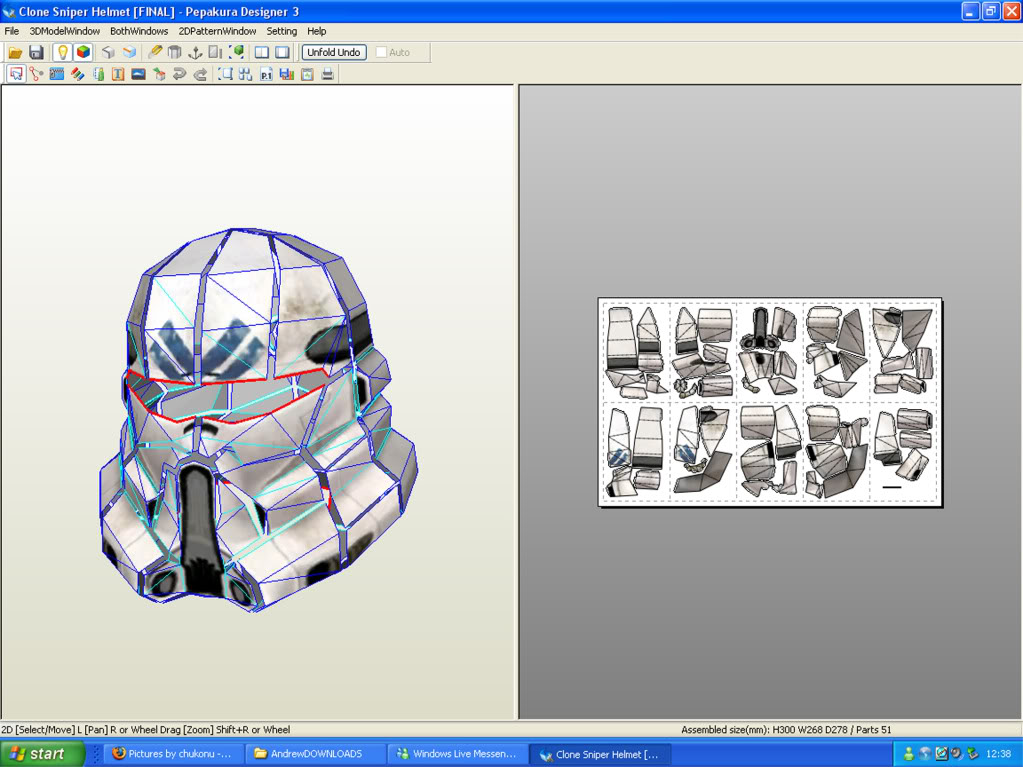Open the 2DPatternWindow menu
This screenshot has height=767, width=1023.
pos(217,31)
